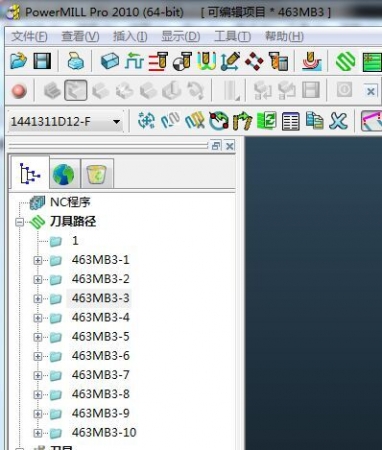Expand the 463MB3-3 folder

pyautogui.click(x=38, y=299)
